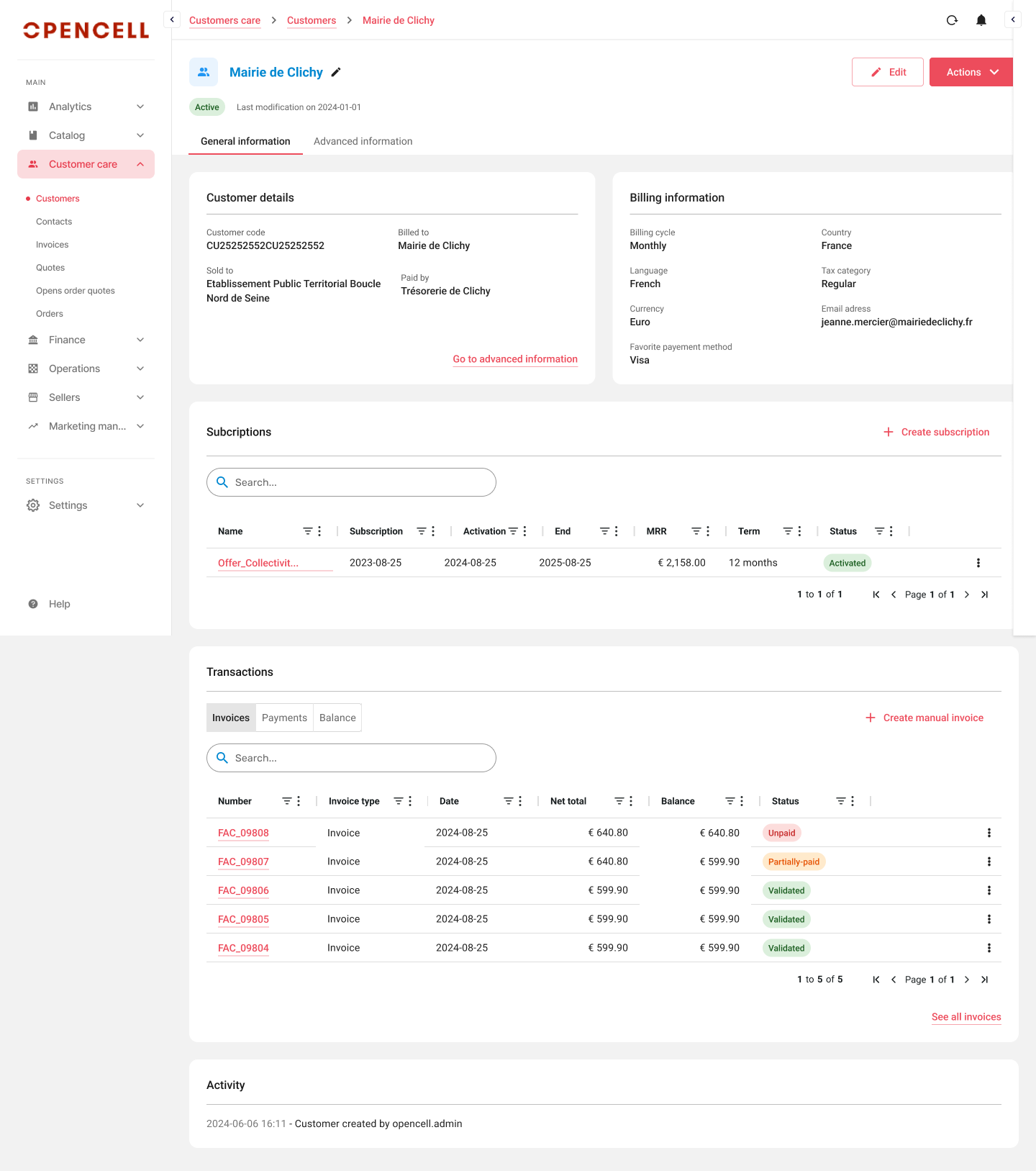This screenshot has height=1171, width=1036.
Task: Expand the Operations menu
Action: click(86, 369)
